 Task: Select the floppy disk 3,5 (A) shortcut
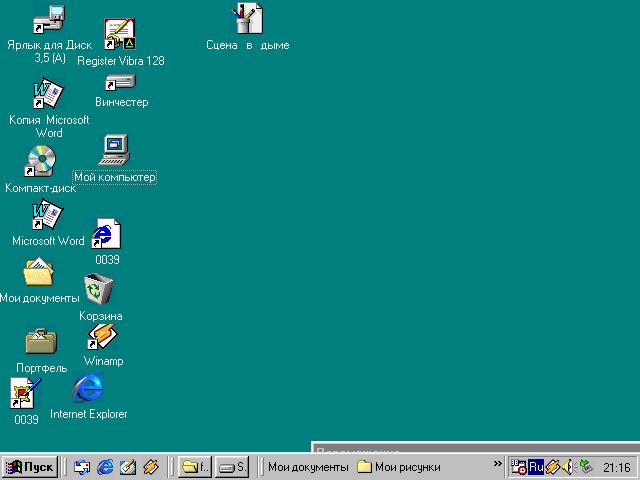49,20
